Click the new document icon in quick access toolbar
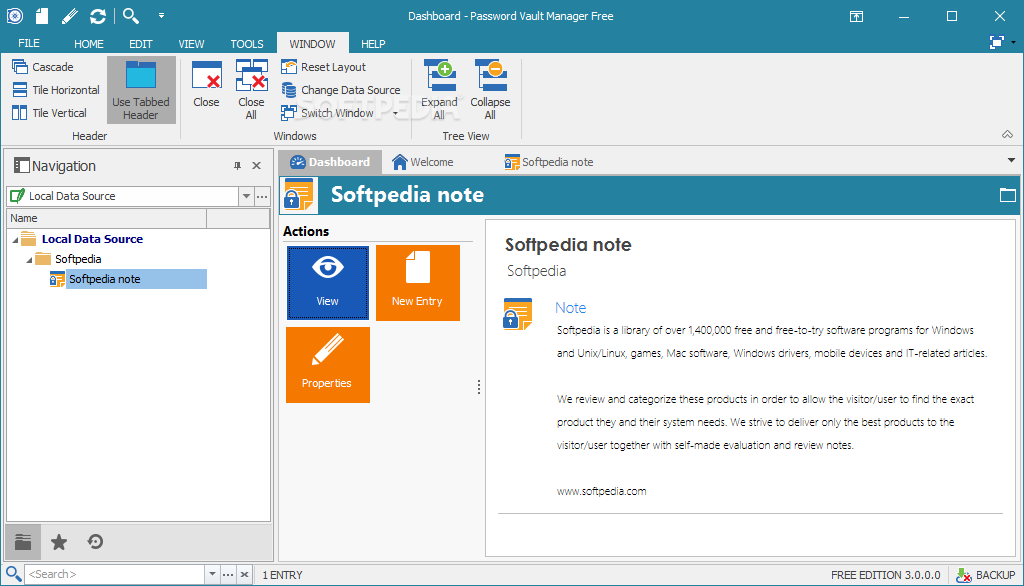The height and width of the screenshot is (586, 1024). [42, 16]
